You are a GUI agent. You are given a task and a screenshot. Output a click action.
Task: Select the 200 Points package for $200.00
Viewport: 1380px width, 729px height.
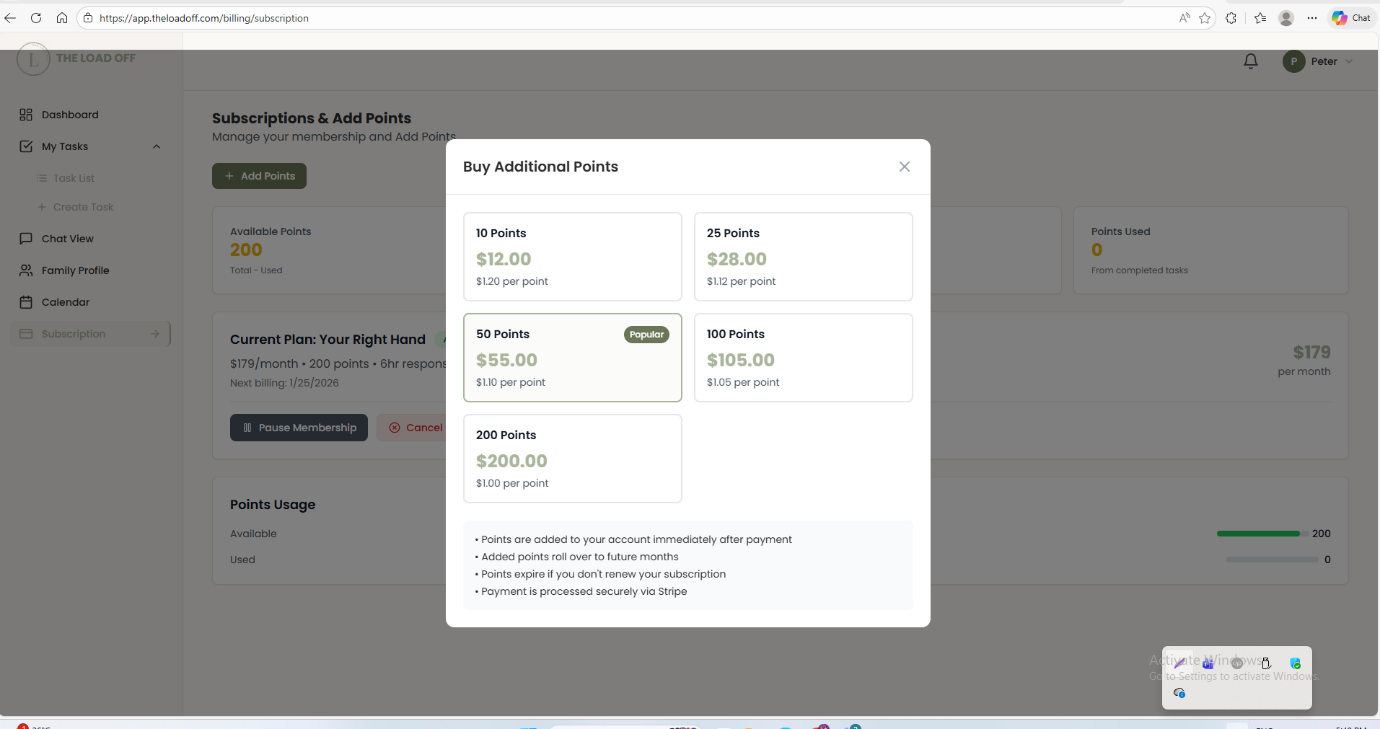[x=573, y=459]
